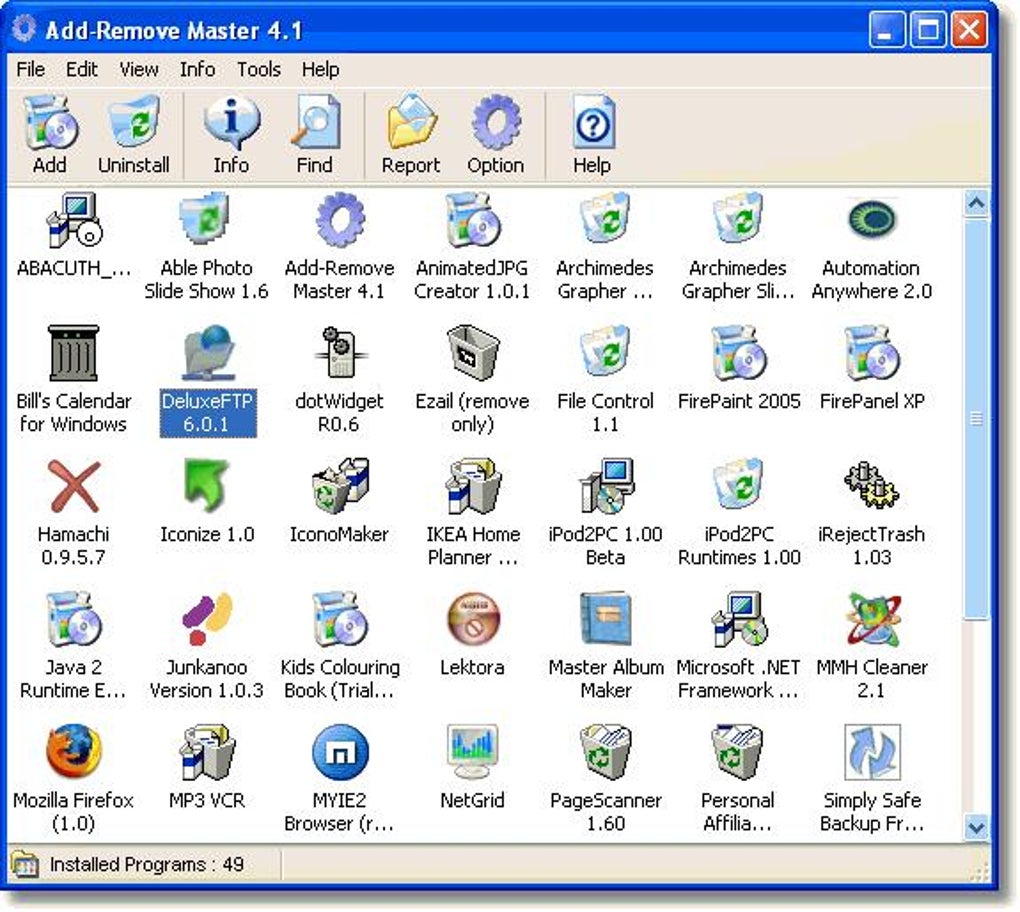
Task: Click the red Hamachi 0.9.5.7 icon
Action: pyautogui.click(x=73, y=487)
